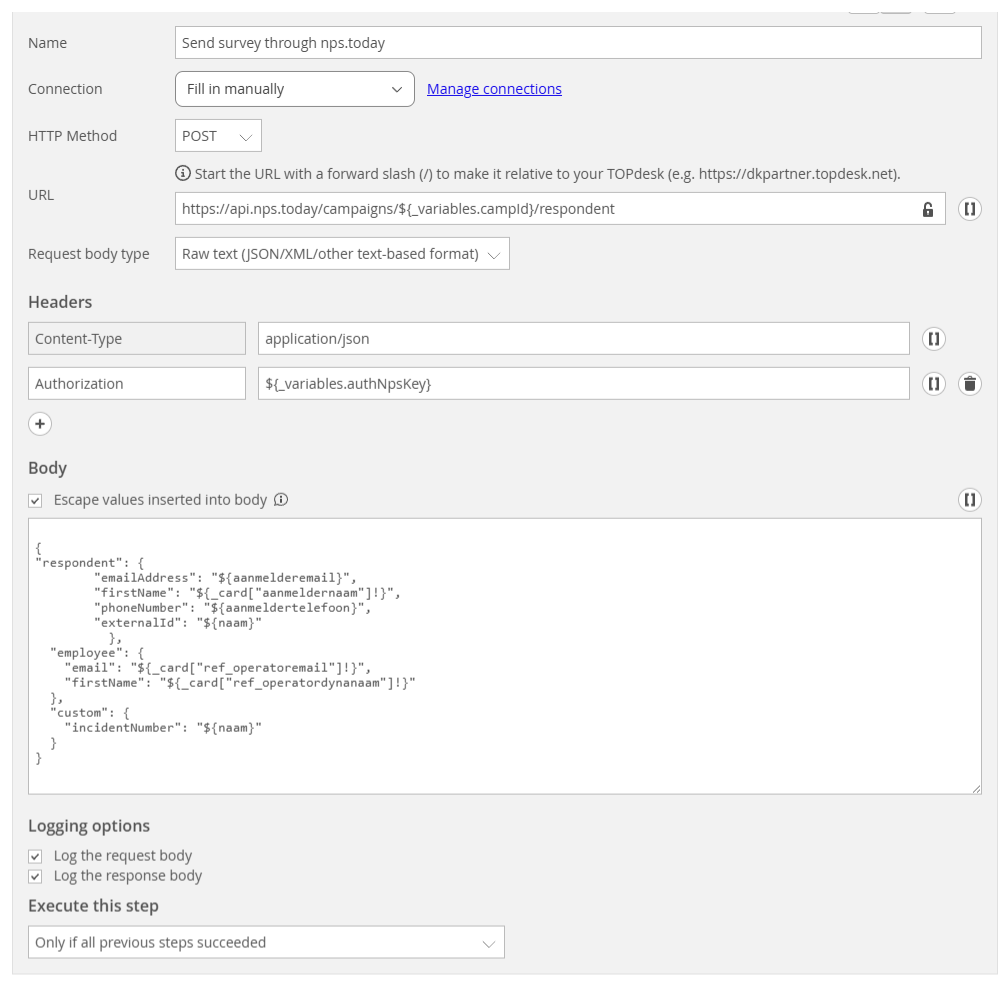Insert a variable into the Authorization header value
The image size is (1008, 986).
click(x=933, y=383)
